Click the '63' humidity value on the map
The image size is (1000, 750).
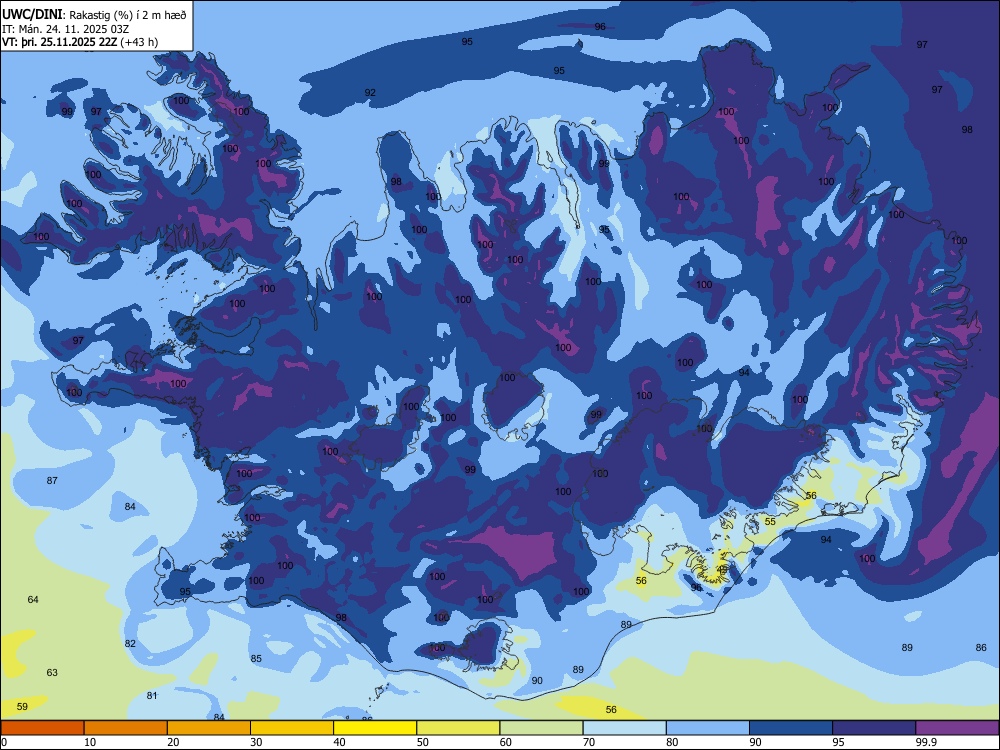pyautogui.click(x=52, y=672)
